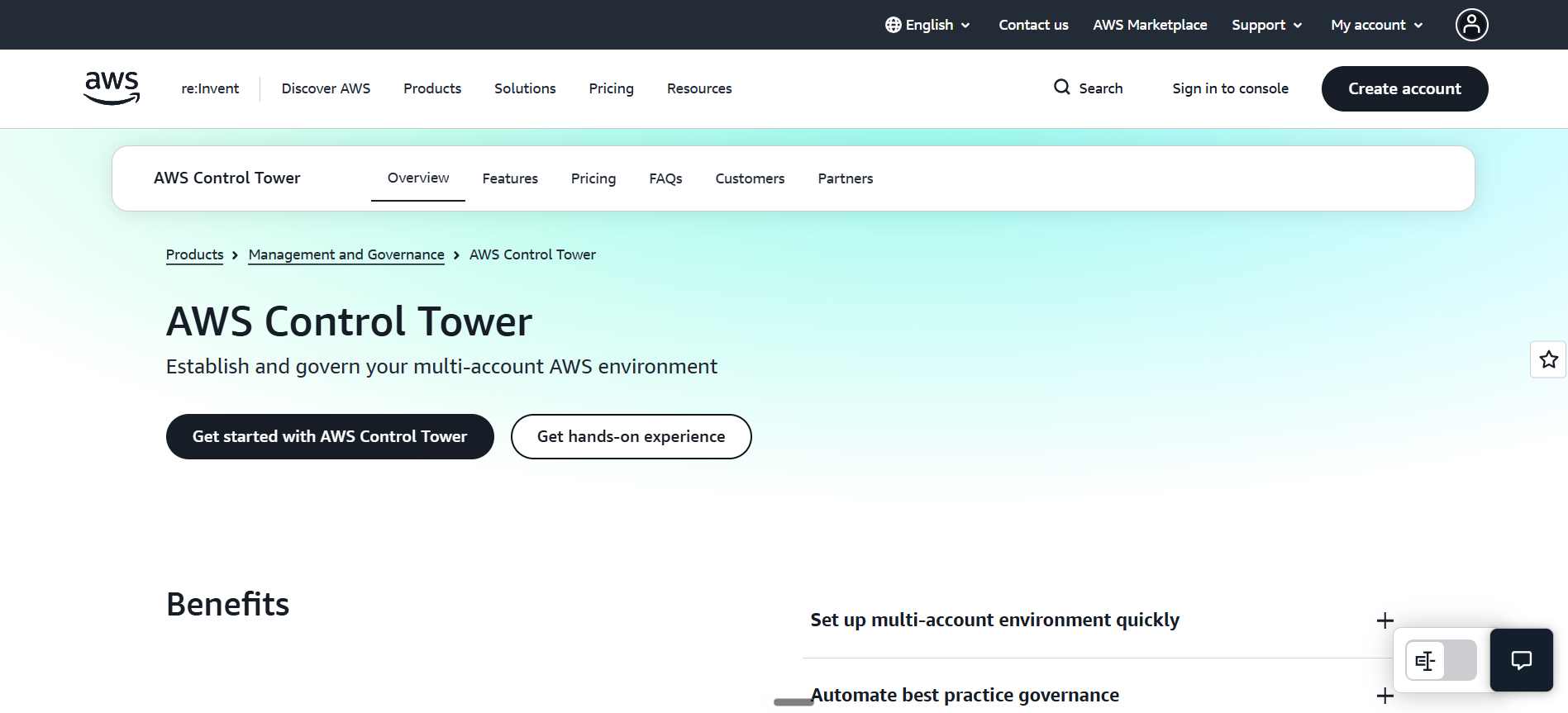
Task: Switch to the Control Tower Pricing tab
Action: click(x=593, y=178)
